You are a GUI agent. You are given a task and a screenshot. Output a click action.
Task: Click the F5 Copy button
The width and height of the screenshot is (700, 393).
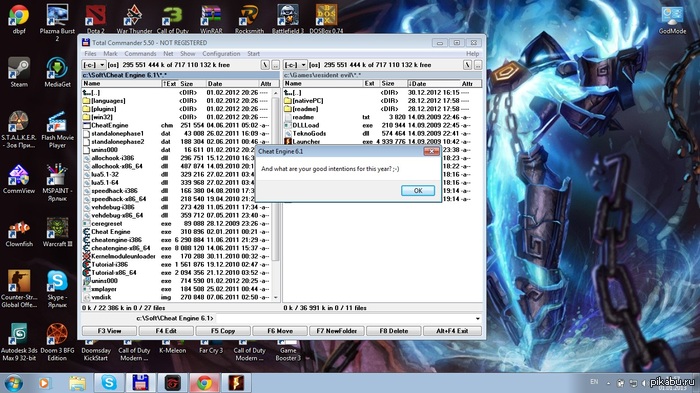[223, 331]
